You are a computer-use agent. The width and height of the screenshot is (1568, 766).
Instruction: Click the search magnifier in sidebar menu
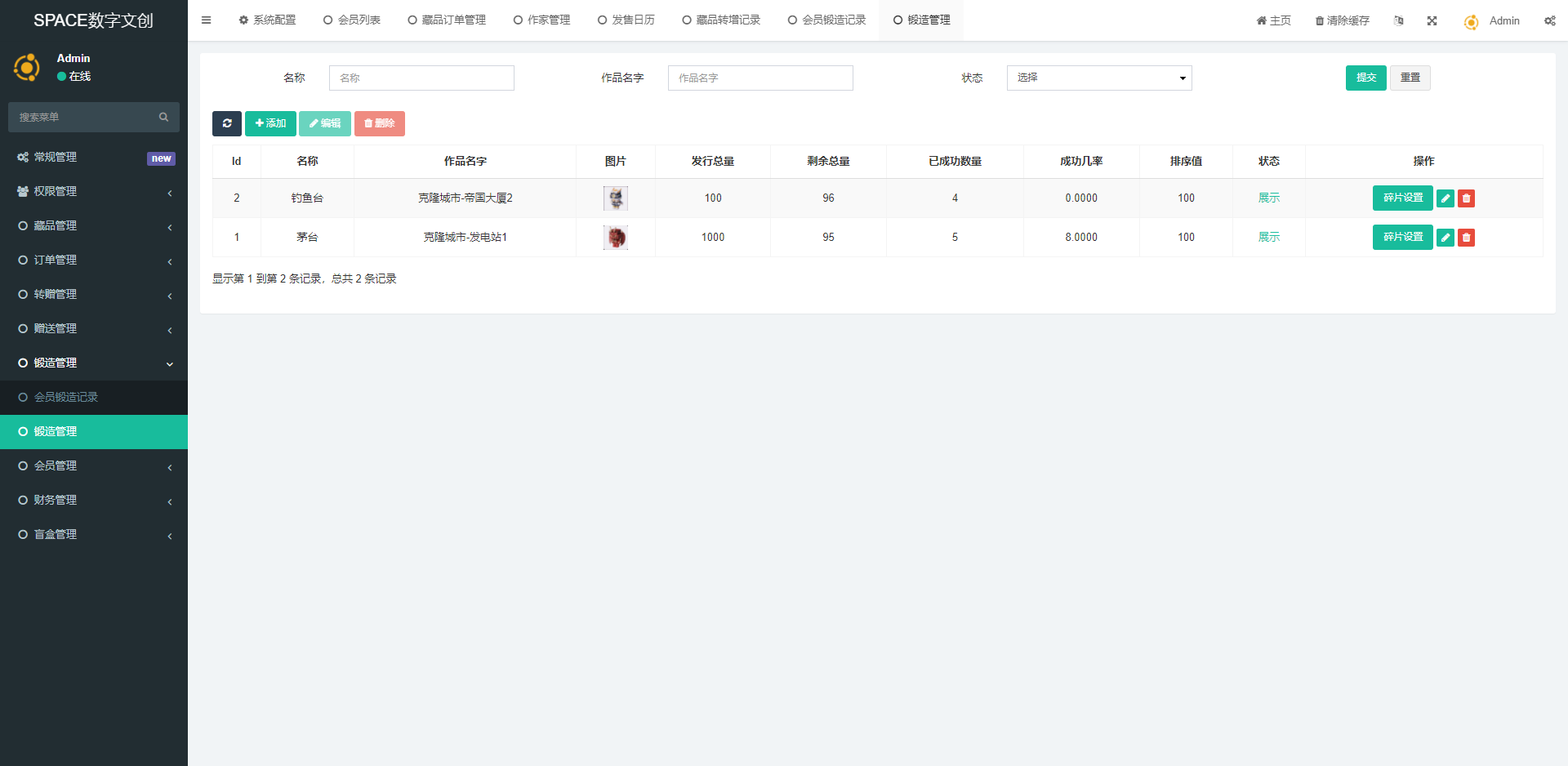[163, 118]
